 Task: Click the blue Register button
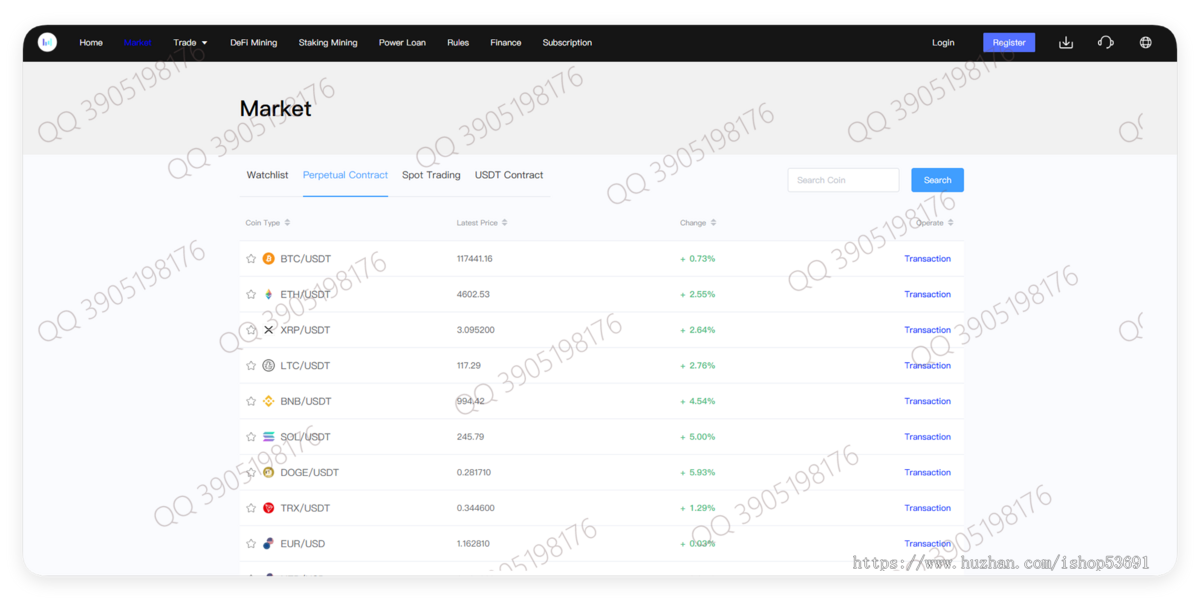(1009, 42)
